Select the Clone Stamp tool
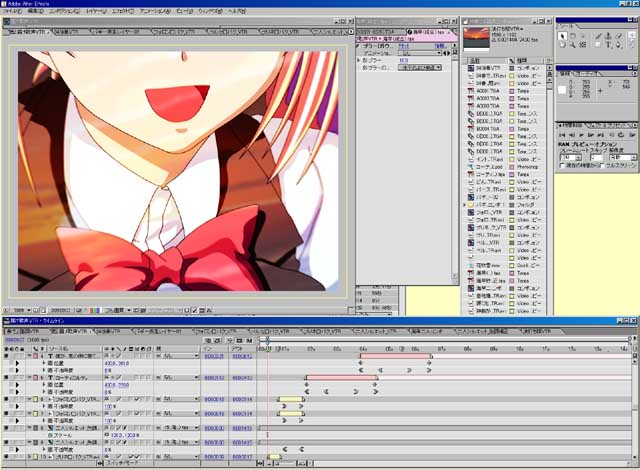 click(x=608, y=36)
